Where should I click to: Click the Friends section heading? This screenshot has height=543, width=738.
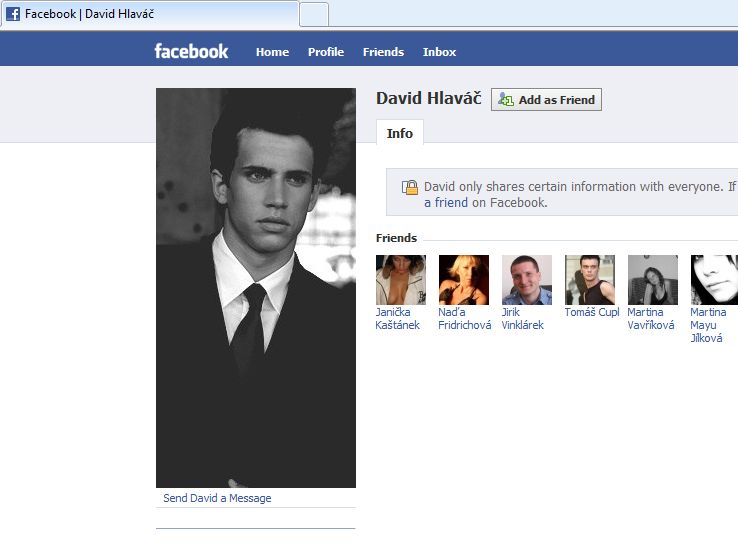pos(396,238)
